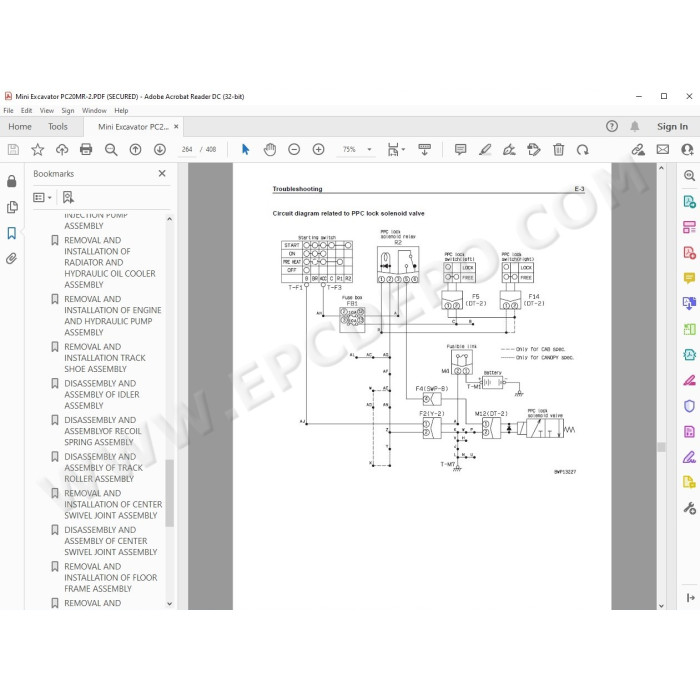Close the Mini Excavator PC2 document tab

coord(176,127)
